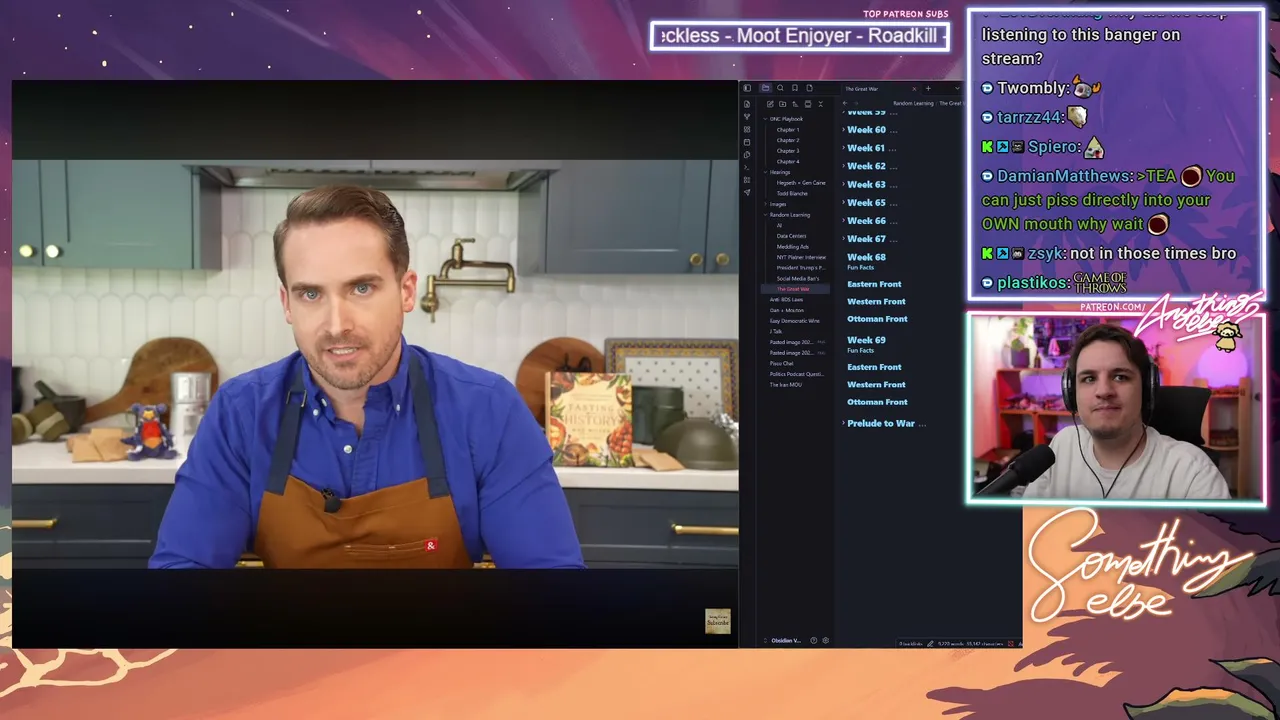Toggle the Obsidian left sidebar
The image size is (1280, 720).
coord(747,88)
